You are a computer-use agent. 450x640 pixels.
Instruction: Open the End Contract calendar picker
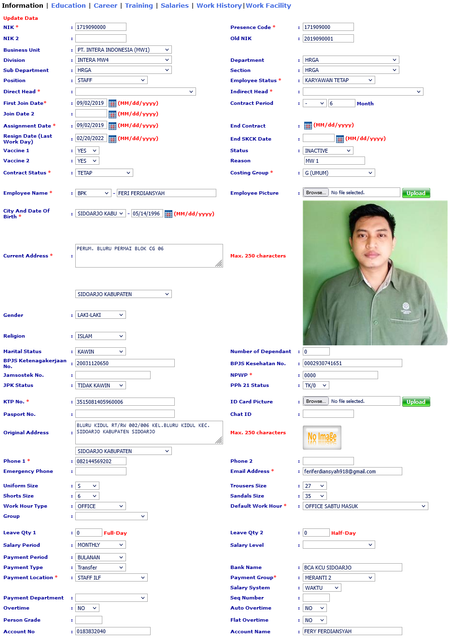(x=308, y=125)
